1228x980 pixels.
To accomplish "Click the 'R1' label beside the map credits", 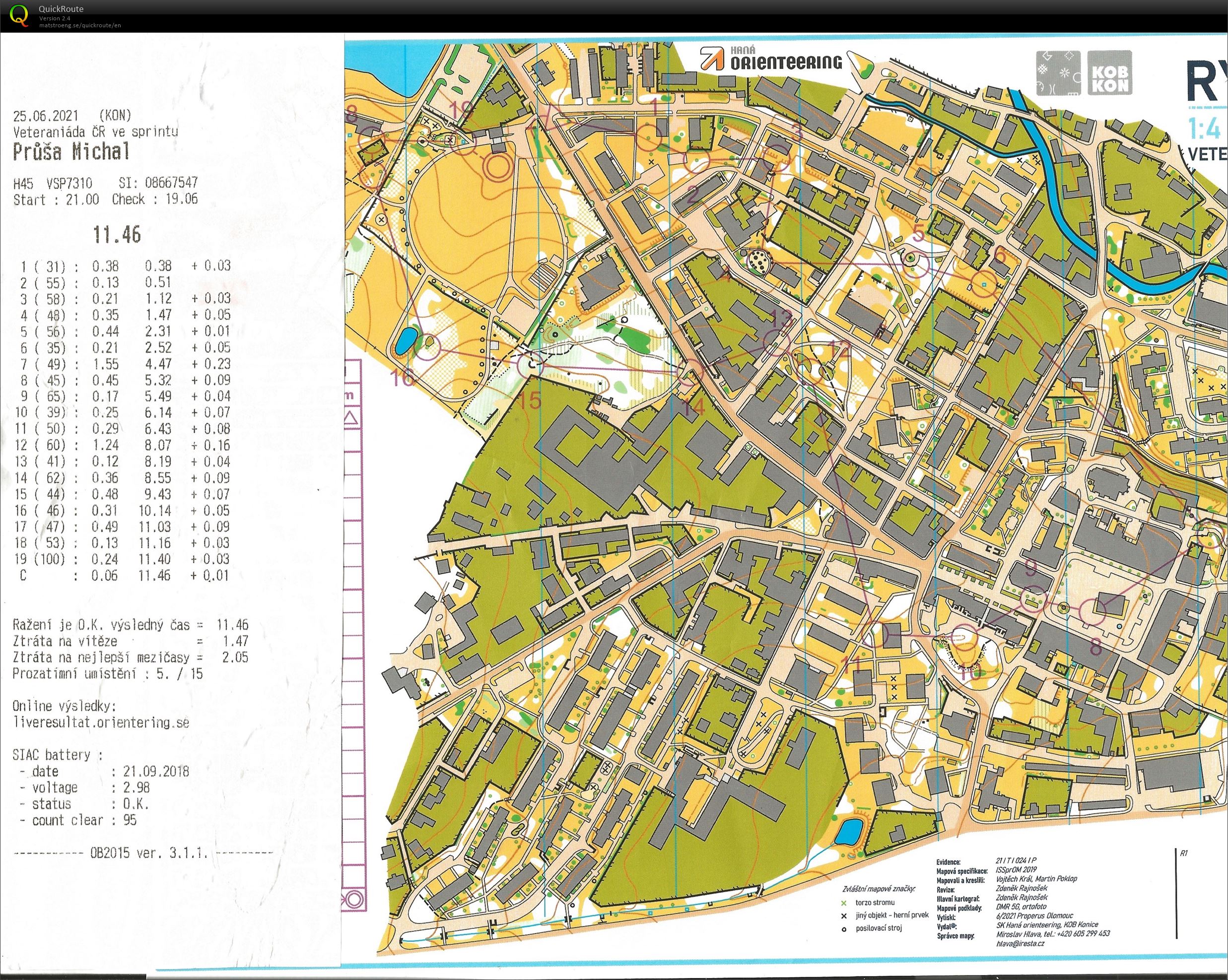I will click(x=1184, y=853).
